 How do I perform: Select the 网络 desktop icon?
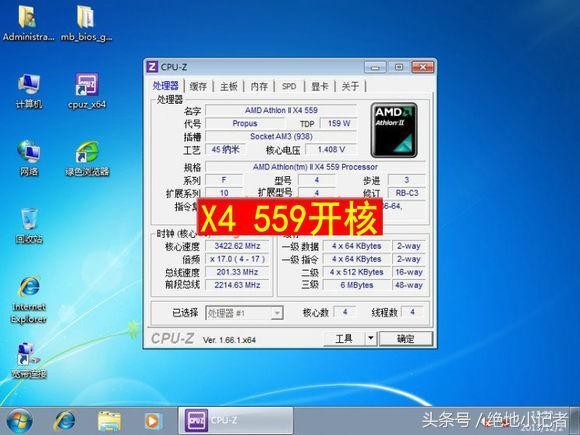coord(29,158)
